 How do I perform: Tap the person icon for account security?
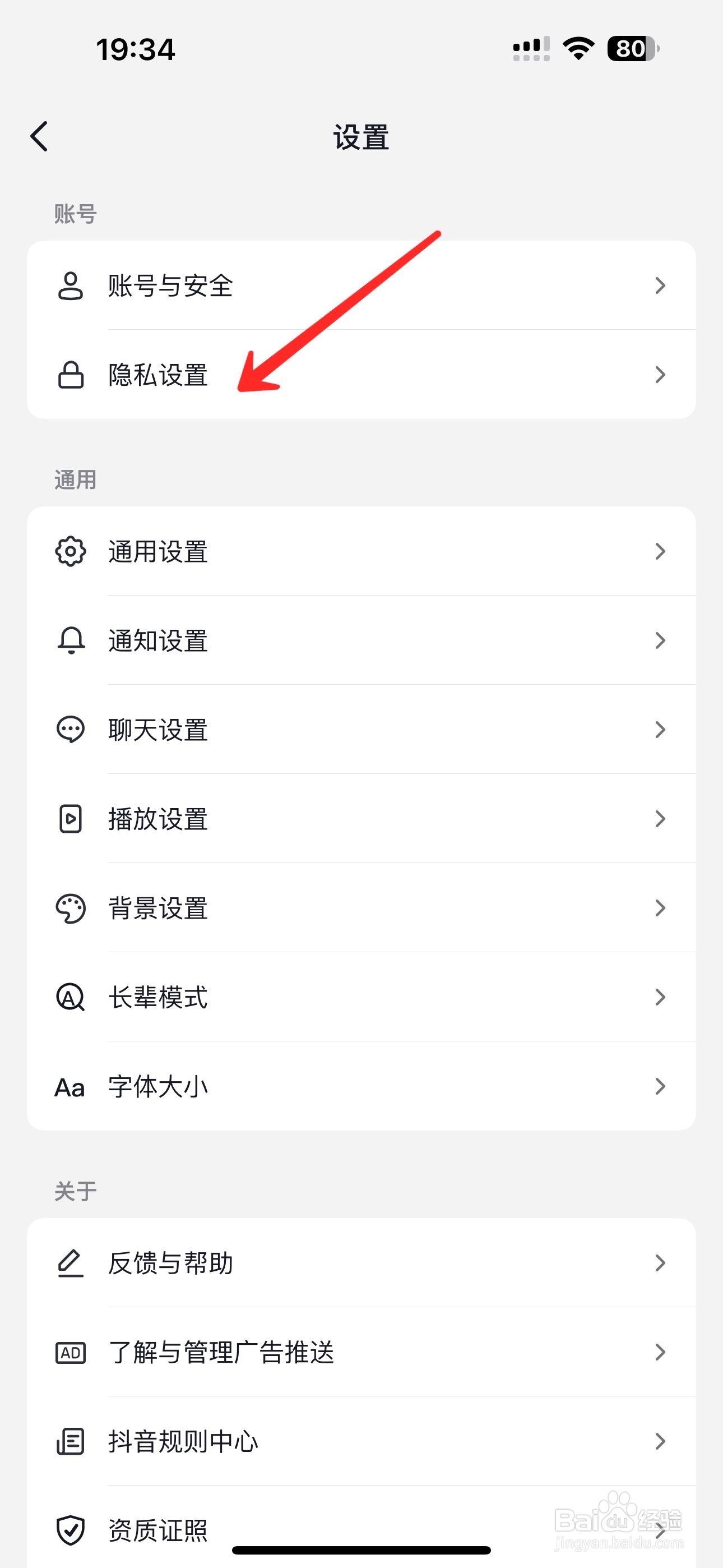[71, 285]
